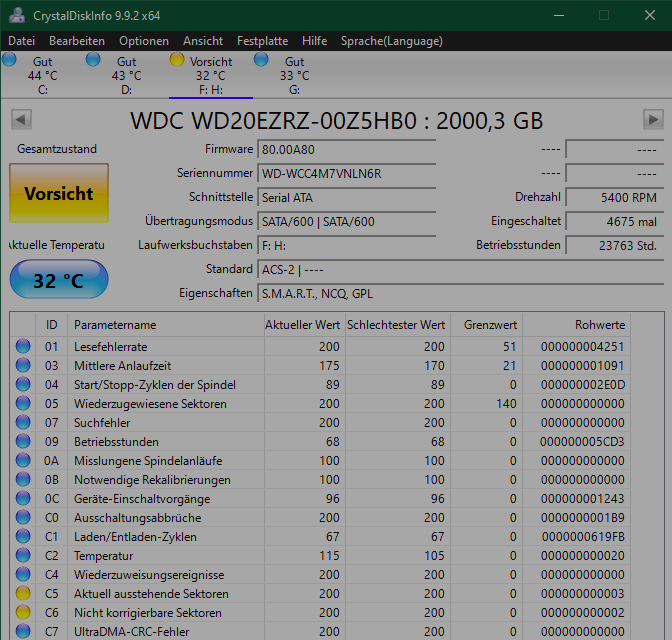Click the Drehzahl value 5400 RPM
This screenshot has width=672, height=640.
click(615, 198)
